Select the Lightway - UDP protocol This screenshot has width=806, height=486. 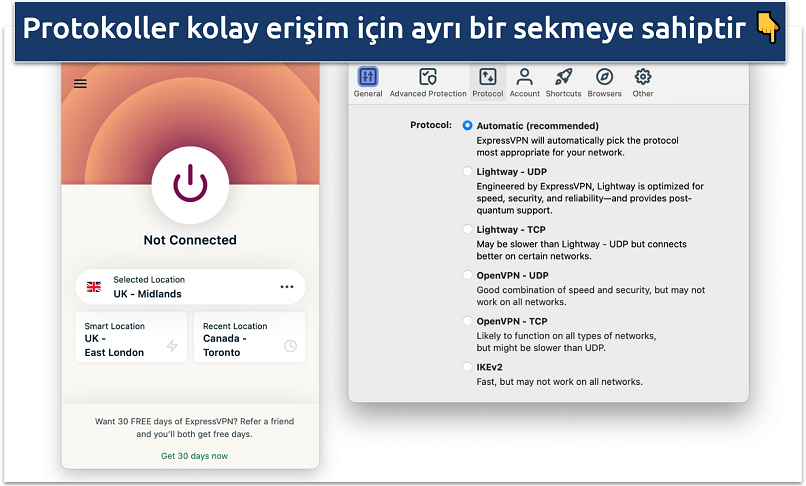(x=467, y=172)
